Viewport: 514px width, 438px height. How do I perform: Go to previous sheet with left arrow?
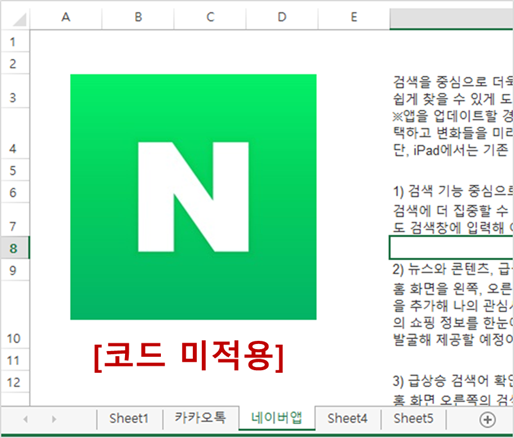click(x=25, y=419)
